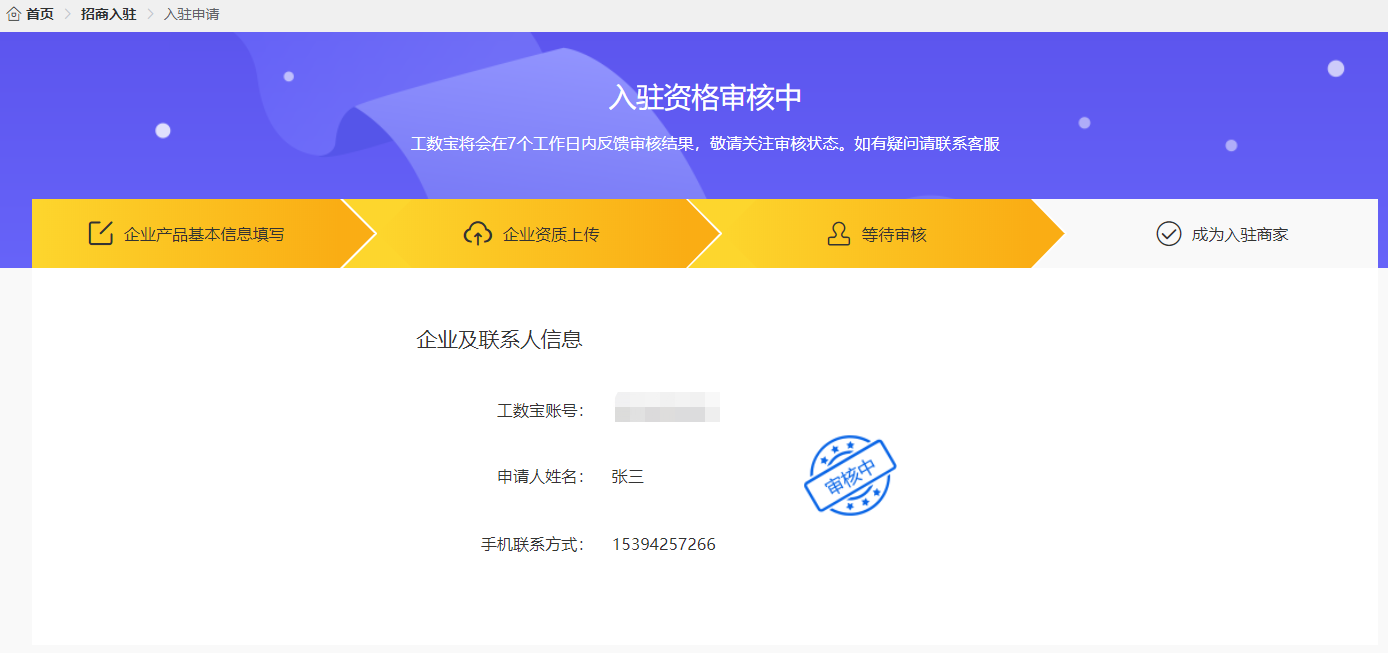
Task: Click the home icon in the breadcrumb
Action: 14,14
